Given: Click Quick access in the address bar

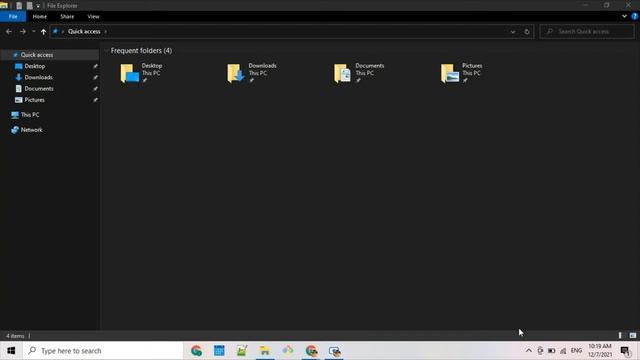Looking at the screenshot, I should (x=84, y=31).
